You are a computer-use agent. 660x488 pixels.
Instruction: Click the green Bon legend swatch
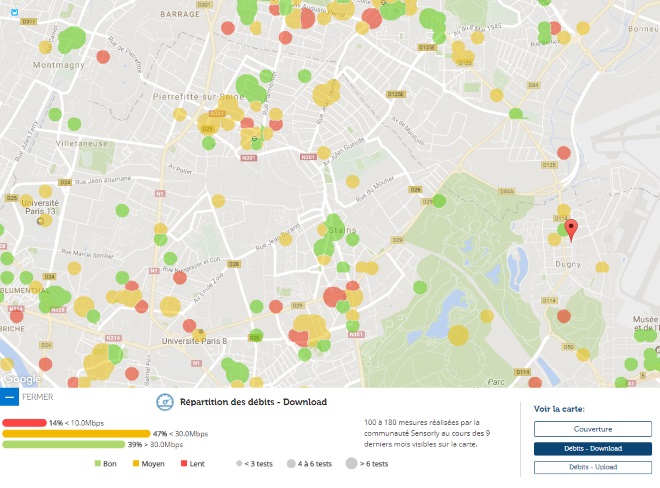(x=98, y=463)
